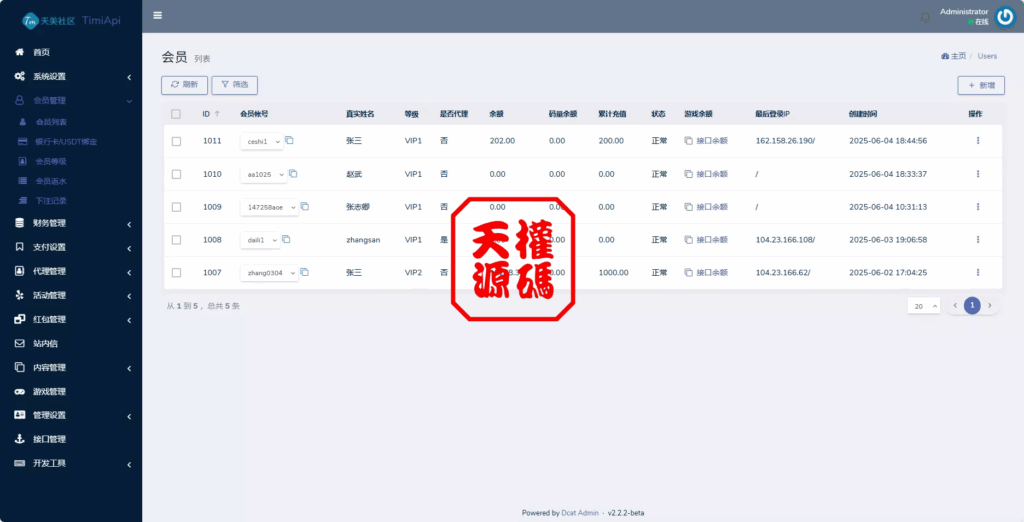This screenshot has width=1024, height=522.
Task: Sort by ID arrow icon
Action: click(217, 114)
